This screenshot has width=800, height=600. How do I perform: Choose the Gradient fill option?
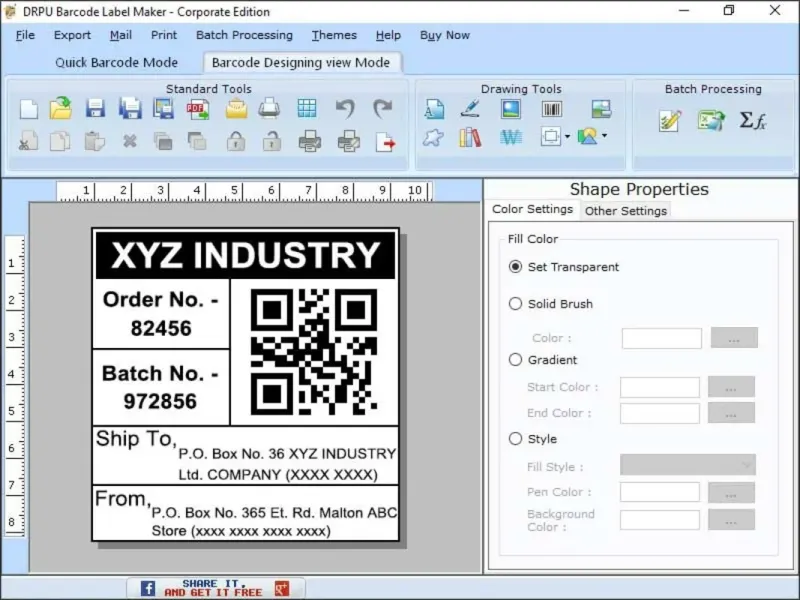[x=515, y=360]
